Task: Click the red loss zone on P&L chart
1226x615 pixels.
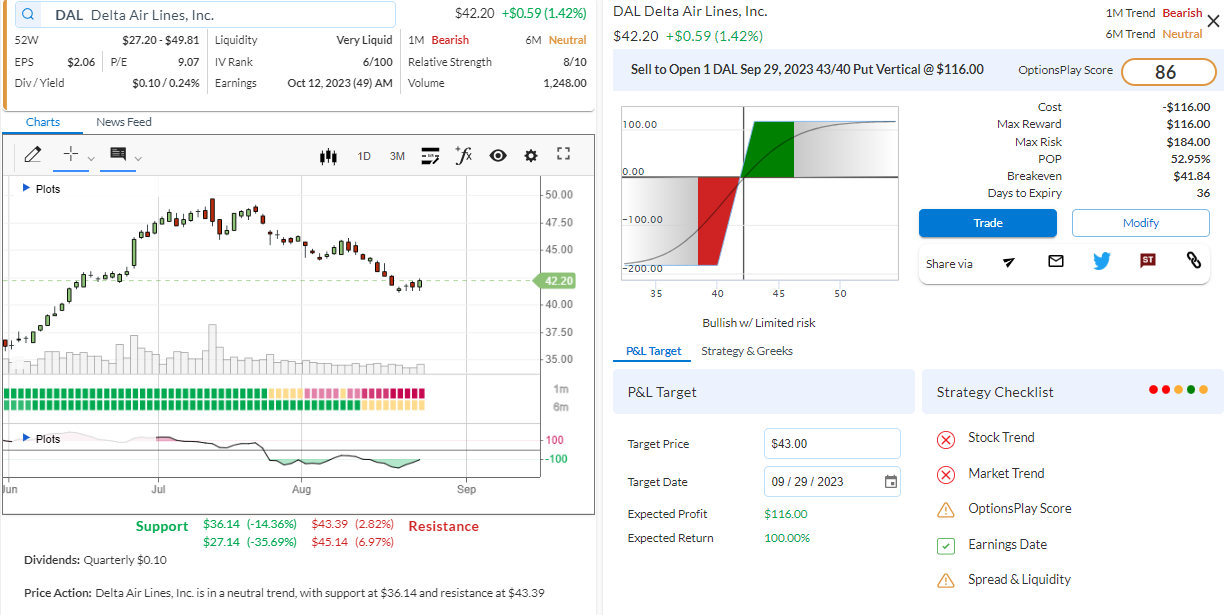Action: click(716, 221)
